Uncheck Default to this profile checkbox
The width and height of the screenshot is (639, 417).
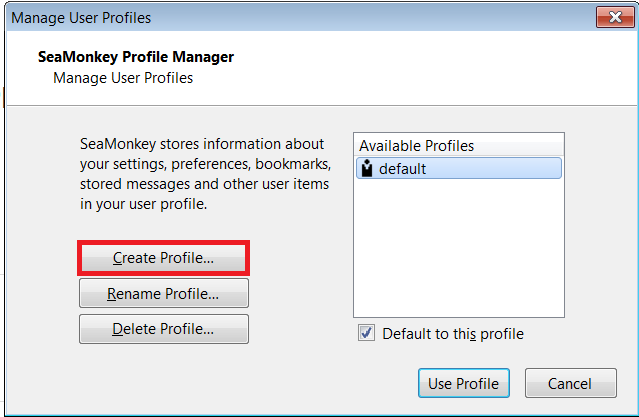coord(366,333)
